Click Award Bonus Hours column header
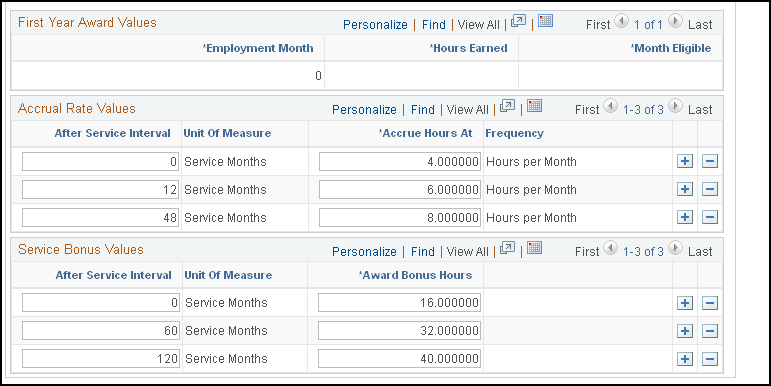The height and width of the screenshot is (386, 771). (x=415, y=275)
